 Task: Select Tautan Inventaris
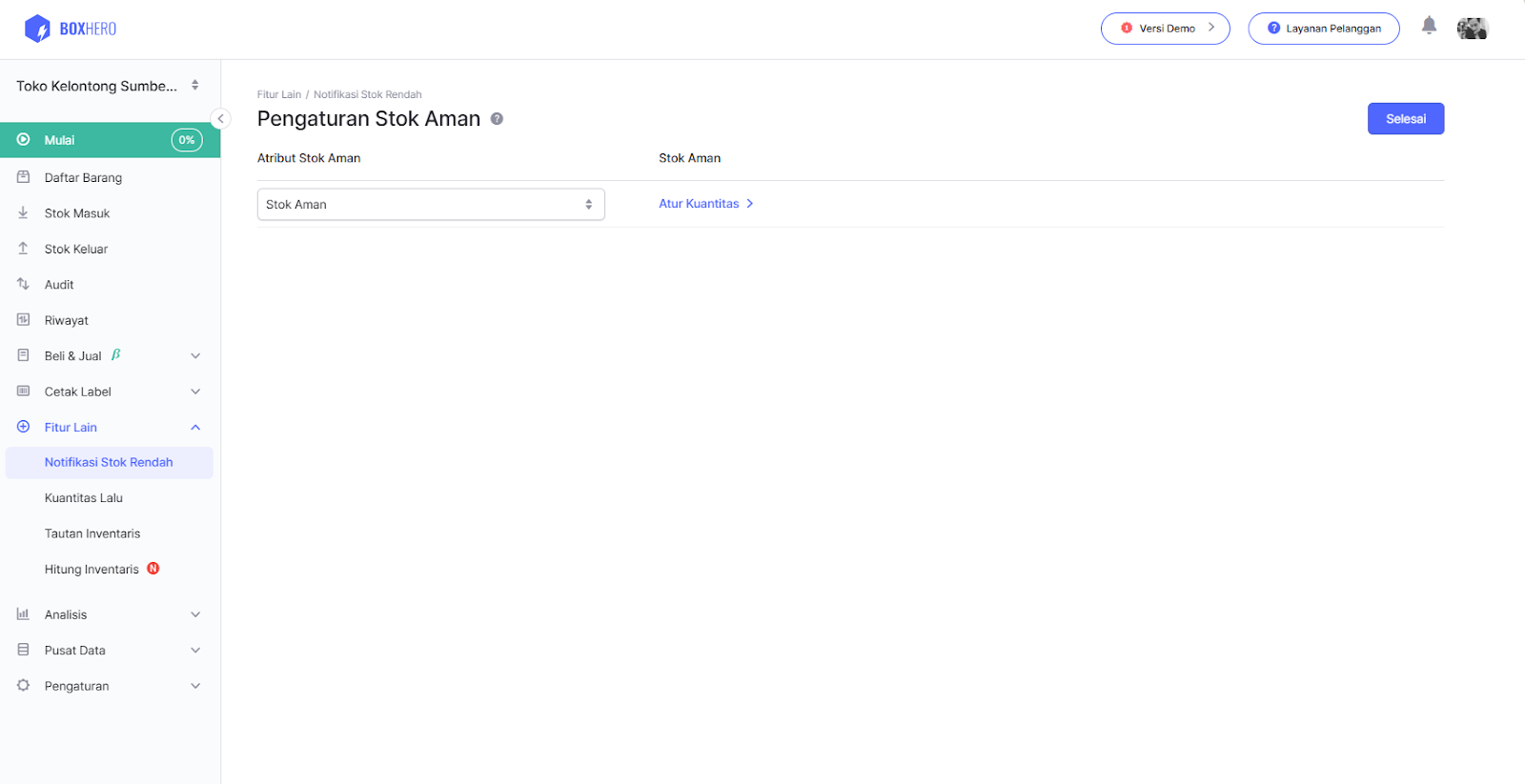[92, 533]
